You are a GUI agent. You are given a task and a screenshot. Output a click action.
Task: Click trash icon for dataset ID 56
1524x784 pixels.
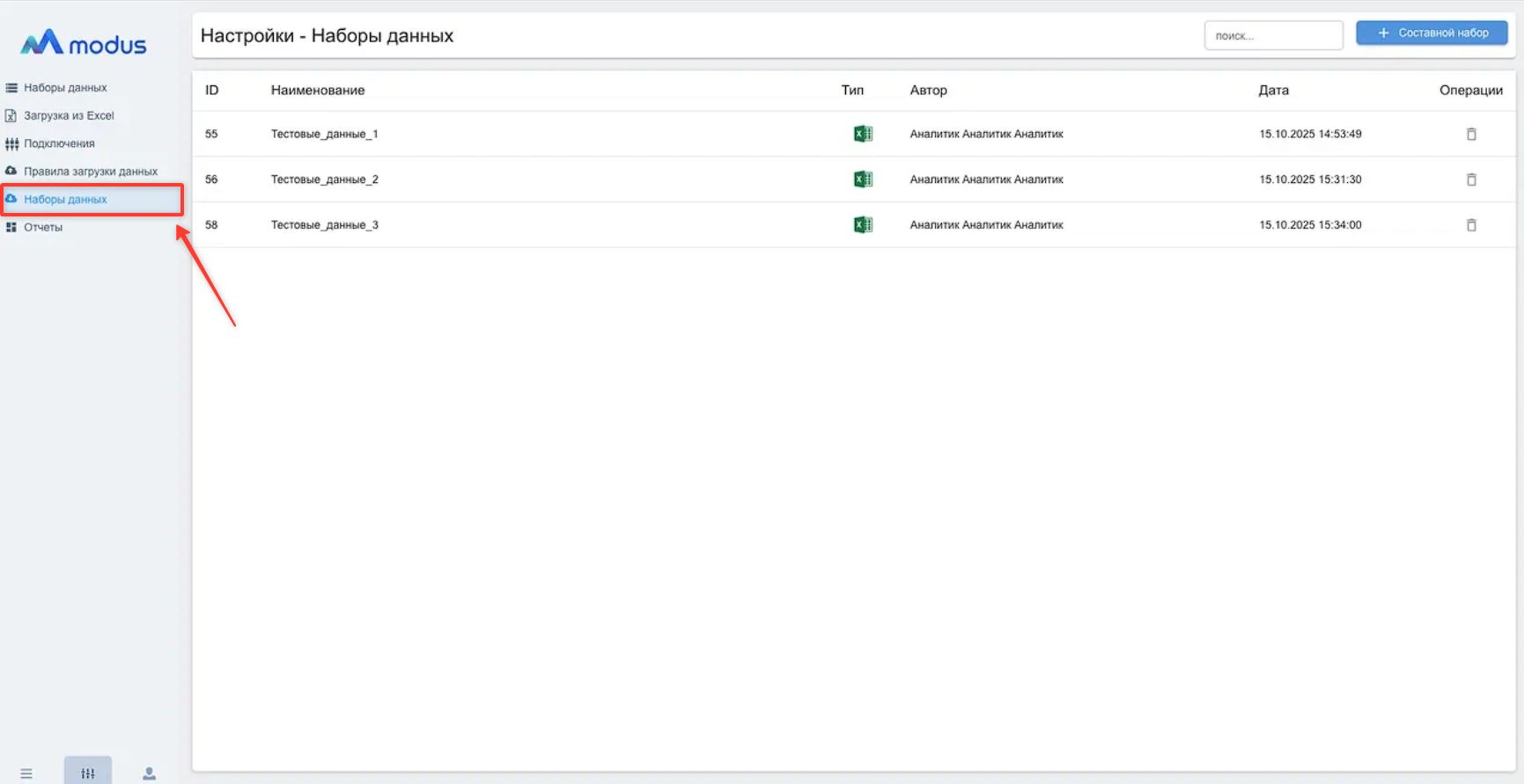1470,180
